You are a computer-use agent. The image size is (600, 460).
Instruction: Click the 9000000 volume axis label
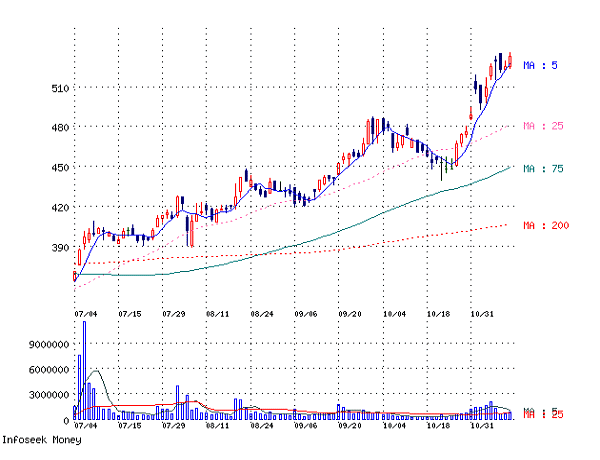point(49,344)
